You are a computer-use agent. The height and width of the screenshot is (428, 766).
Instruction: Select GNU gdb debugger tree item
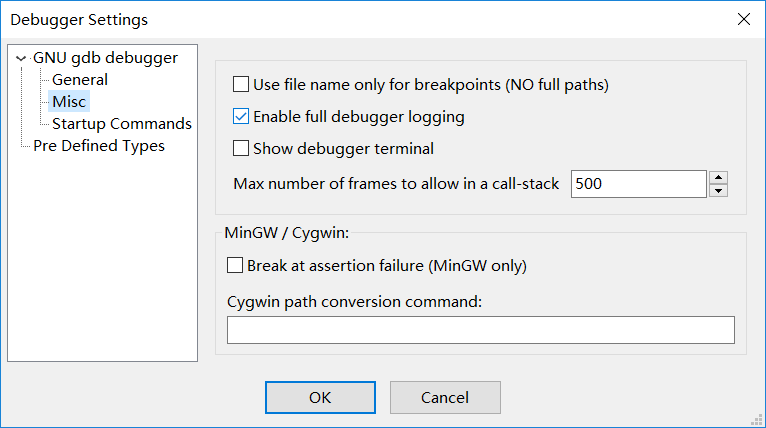(x=105, y=58)
